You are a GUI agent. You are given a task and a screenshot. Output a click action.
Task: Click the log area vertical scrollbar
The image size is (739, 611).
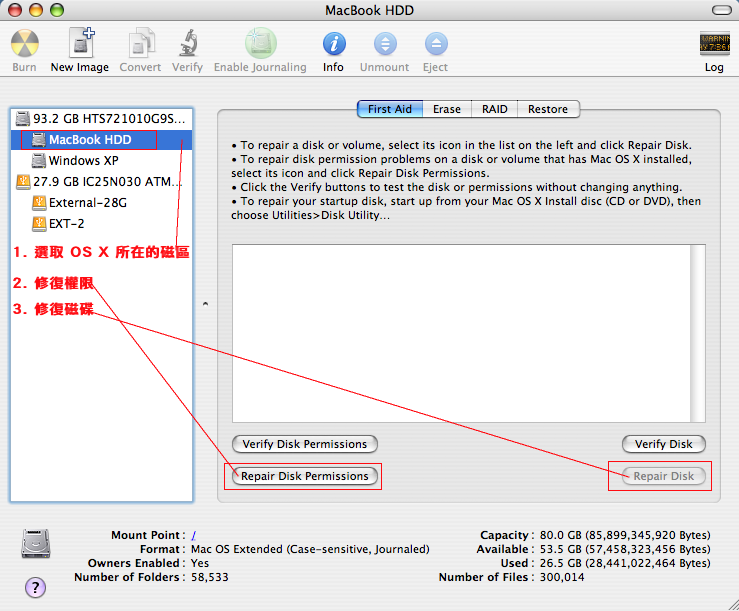tap(698, 333)
